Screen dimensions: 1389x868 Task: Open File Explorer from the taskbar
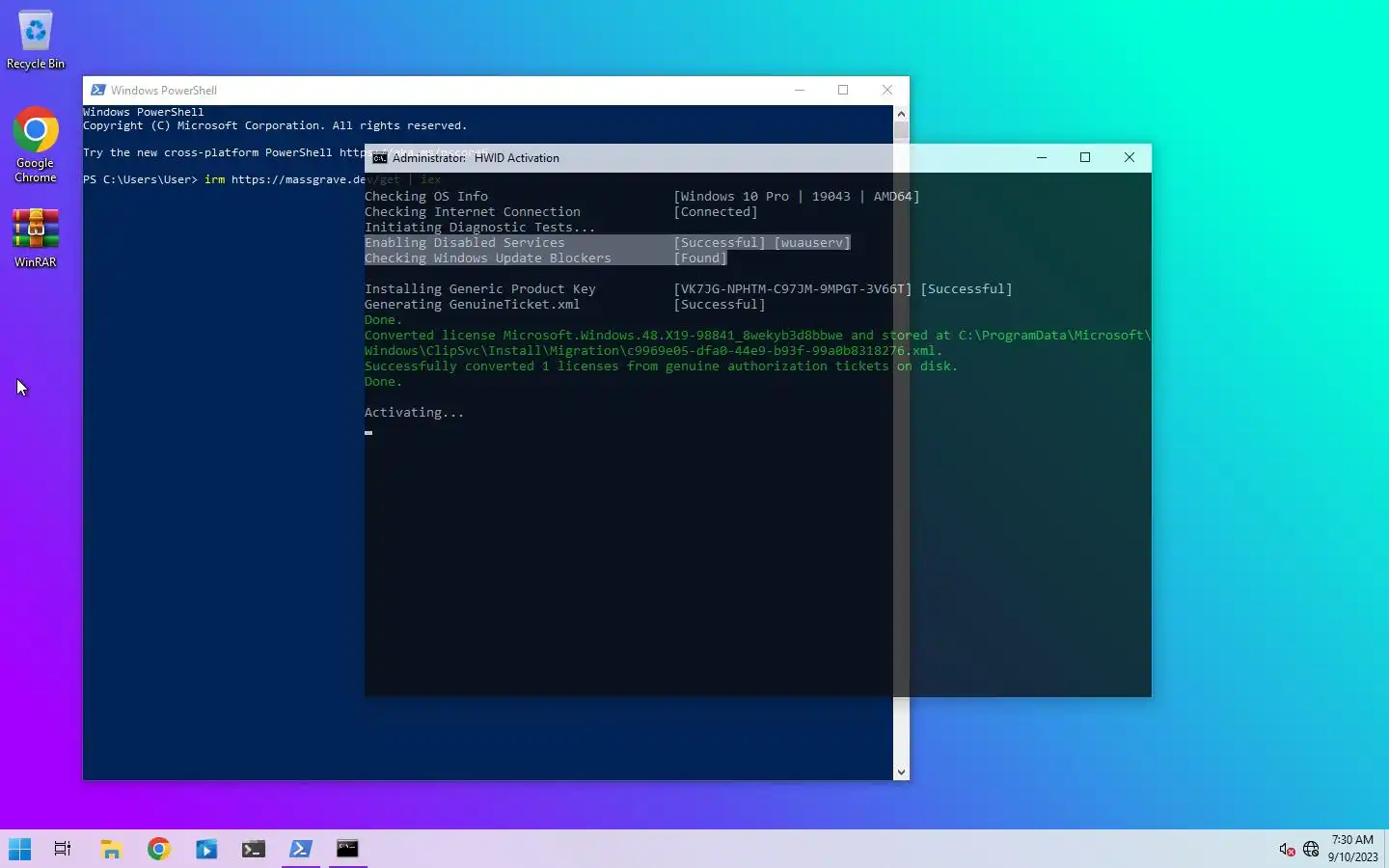click(112, 849)
